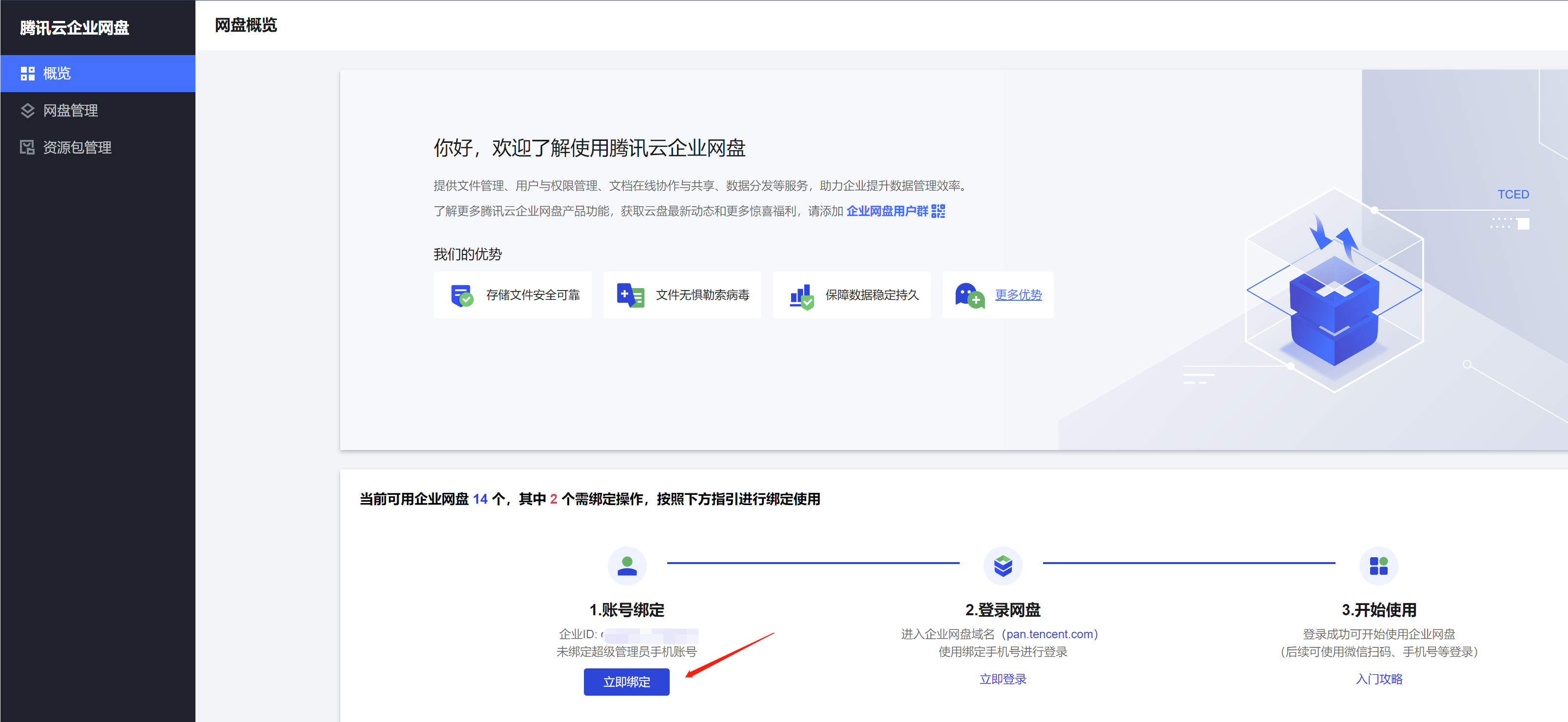
Task: Click the welcome heading 你好，欢迎了解使用腾讯云企业网盘
Action: (589, 148)
